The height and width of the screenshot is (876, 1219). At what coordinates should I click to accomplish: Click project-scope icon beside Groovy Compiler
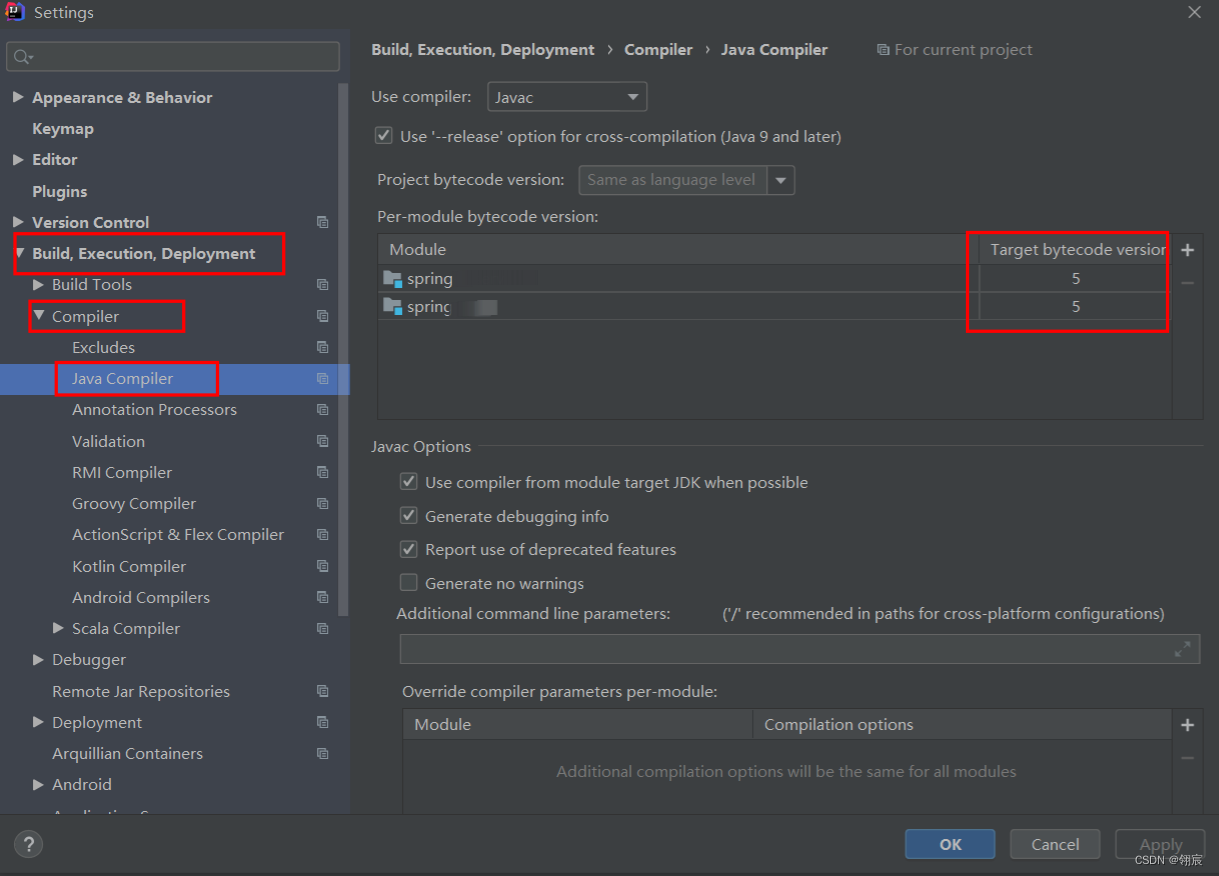pyautogui.click(x=322, y=504)
